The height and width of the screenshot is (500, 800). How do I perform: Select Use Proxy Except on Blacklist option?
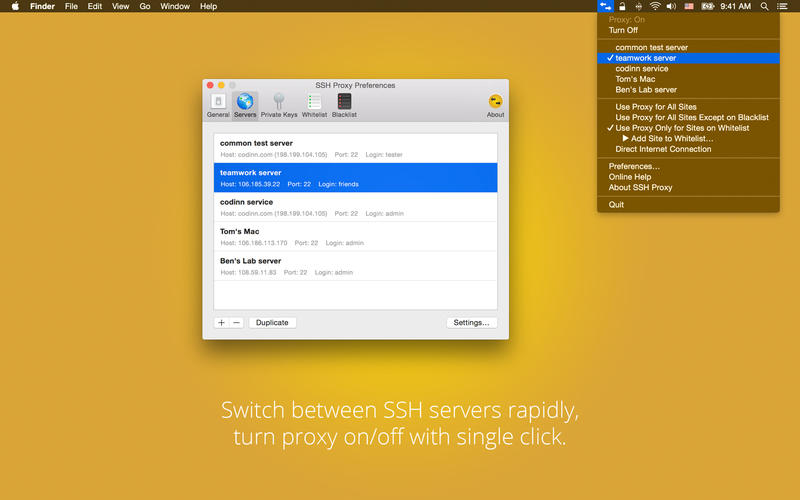point(692,117)
